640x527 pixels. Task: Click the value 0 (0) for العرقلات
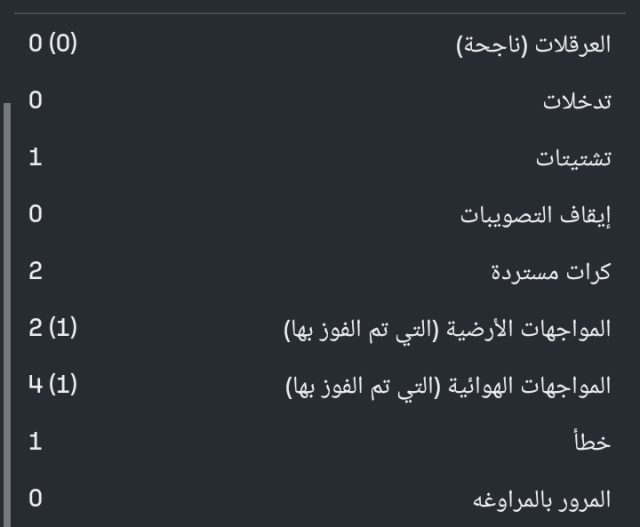click(53, 45)
